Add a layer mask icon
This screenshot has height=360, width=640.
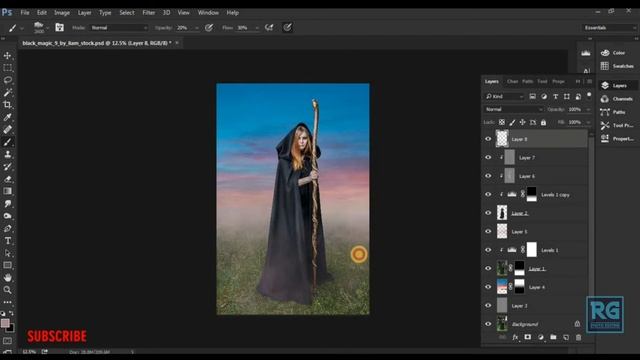coord(528,337)
